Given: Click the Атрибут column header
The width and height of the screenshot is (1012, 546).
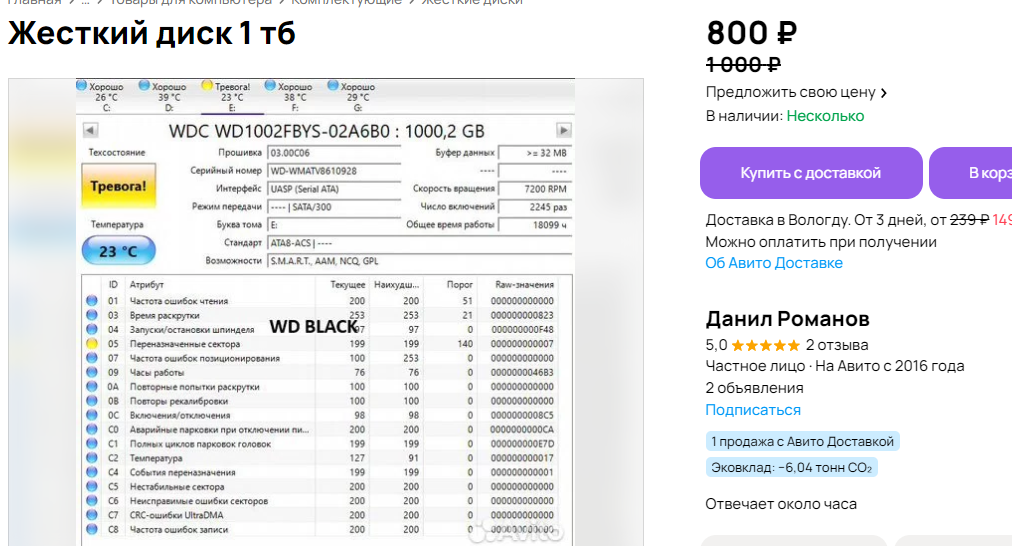Looking at the screenshot, I should click(147, 285).
